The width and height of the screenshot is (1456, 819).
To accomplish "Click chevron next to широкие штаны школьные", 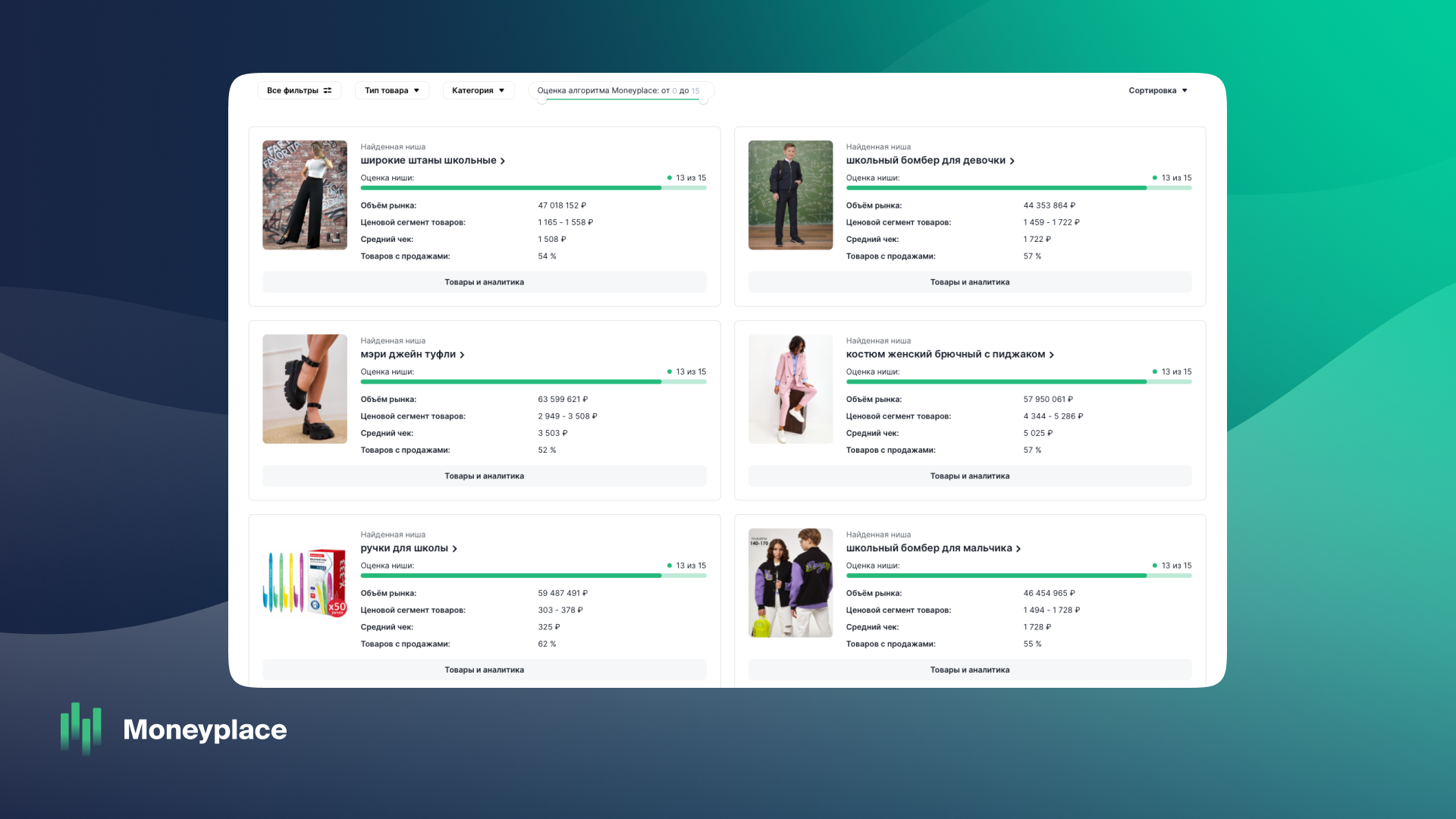I will click(x=503, y=161).
